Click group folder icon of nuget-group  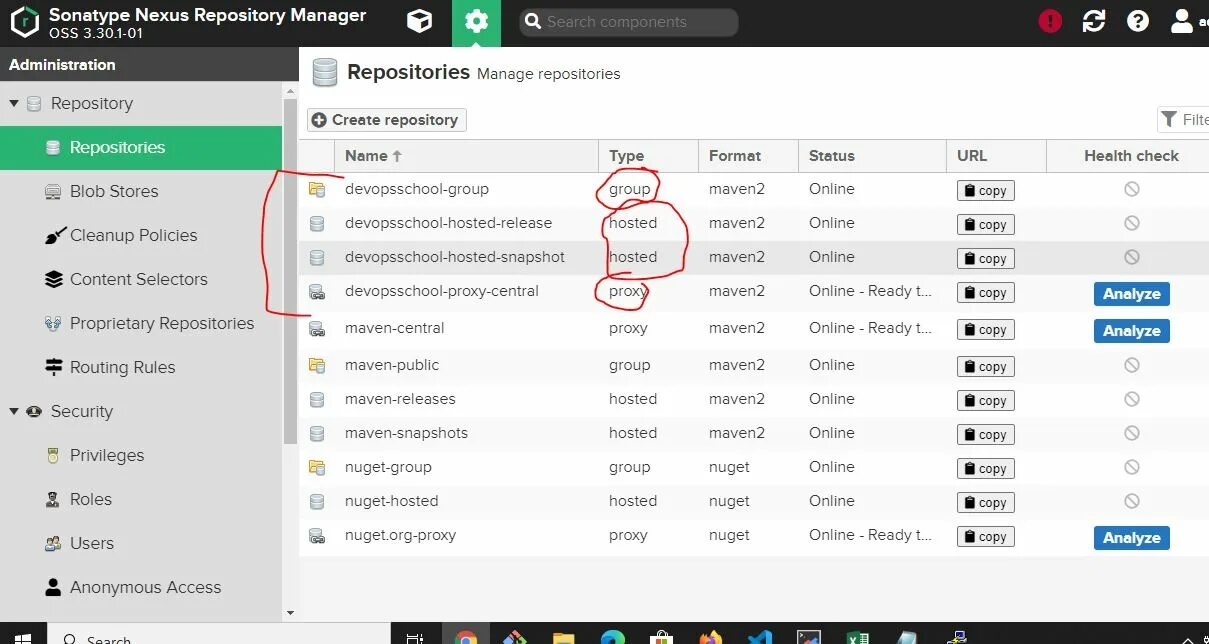click(x=317, y=467)
